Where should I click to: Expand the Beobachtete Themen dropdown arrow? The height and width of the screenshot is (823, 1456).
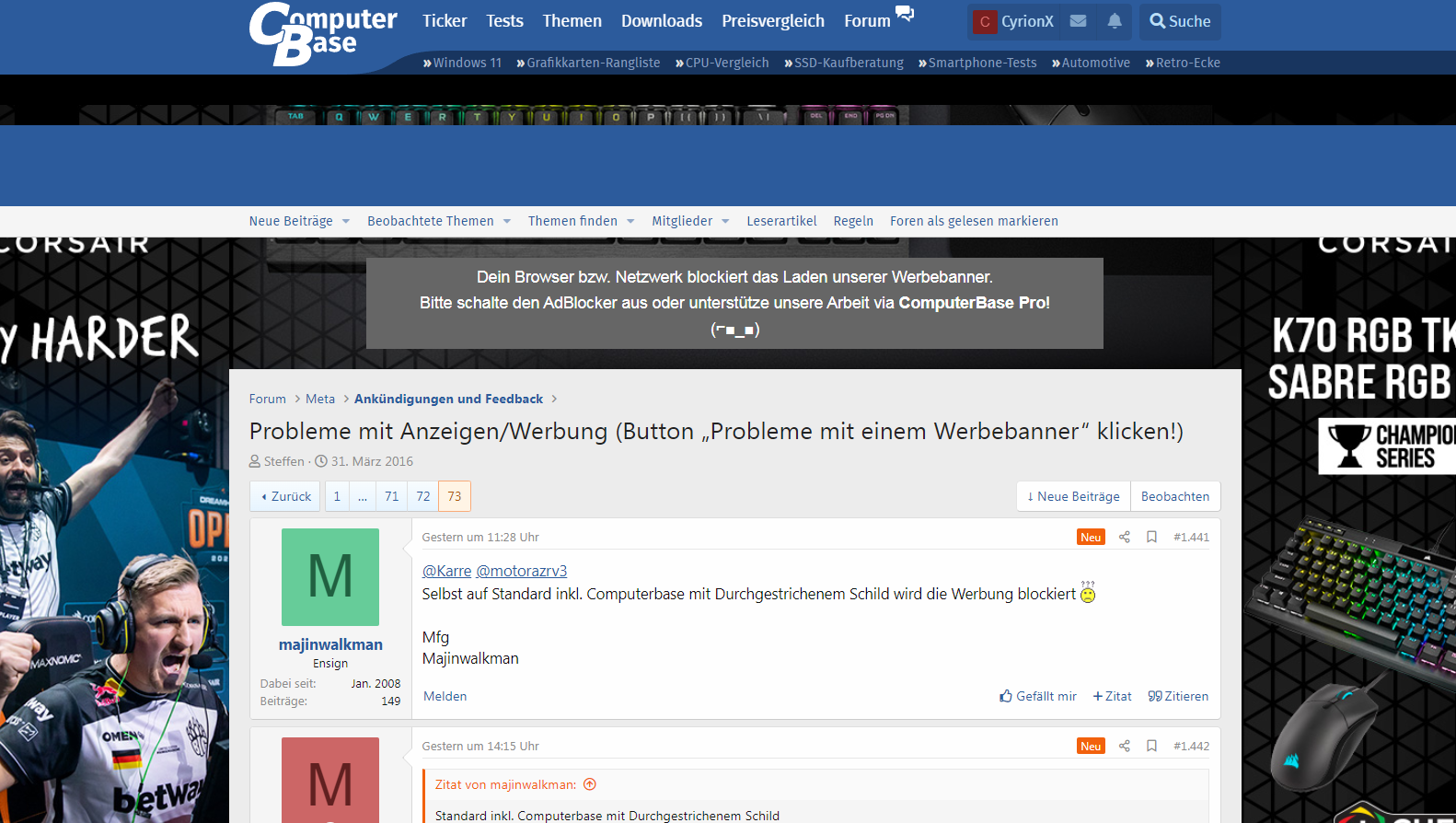[x=507, y=221]
